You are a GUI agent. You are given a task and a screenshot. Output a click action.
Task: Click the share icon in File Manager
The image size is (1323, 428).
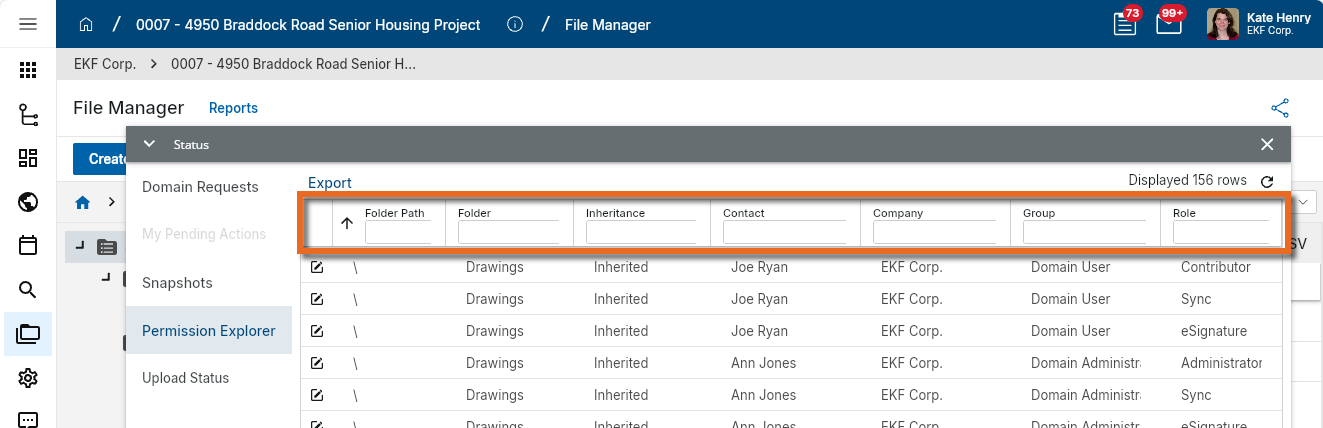(1280, 108)
